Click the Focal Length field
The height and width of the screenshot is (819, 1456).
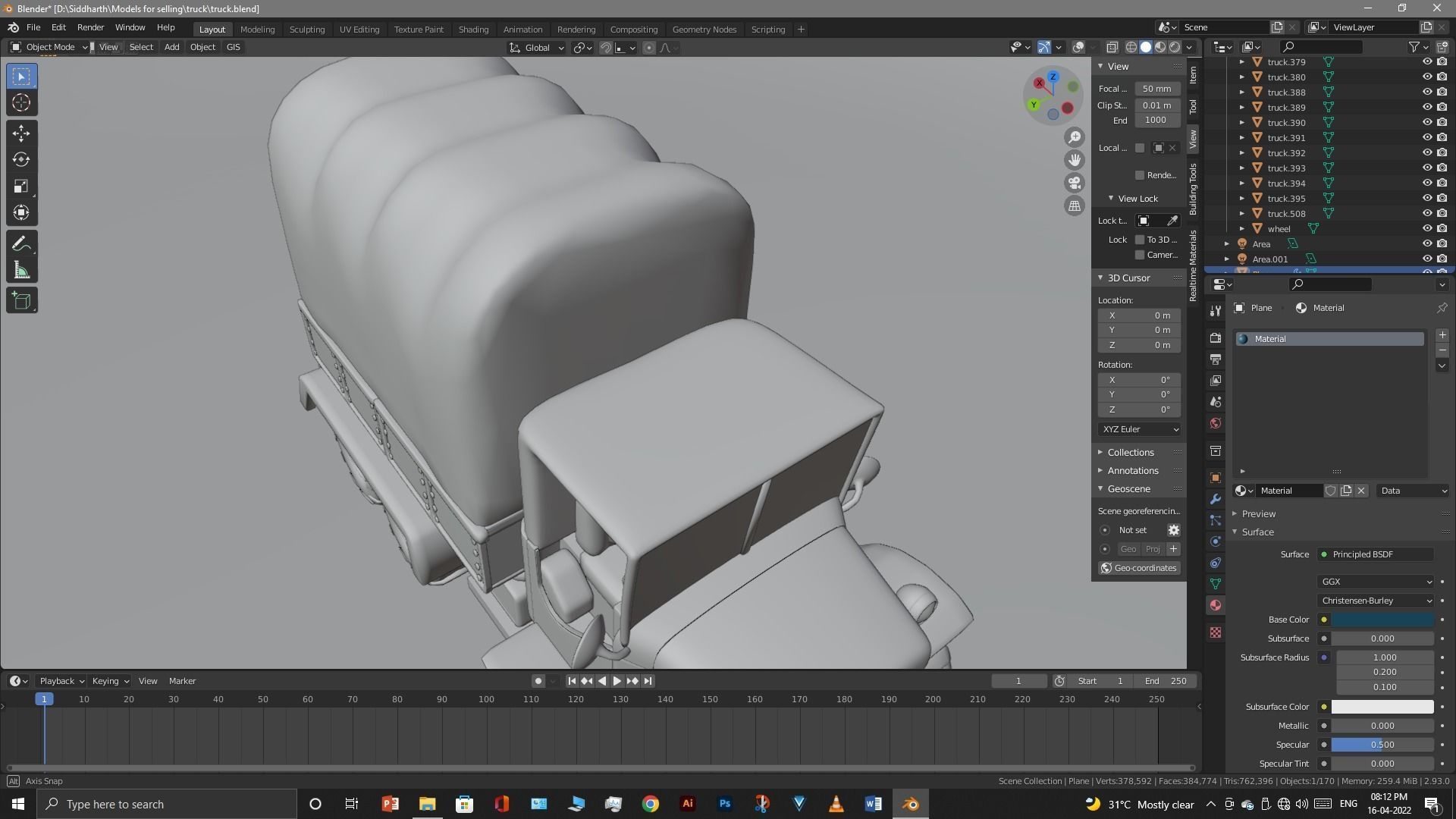(1156, 89)
